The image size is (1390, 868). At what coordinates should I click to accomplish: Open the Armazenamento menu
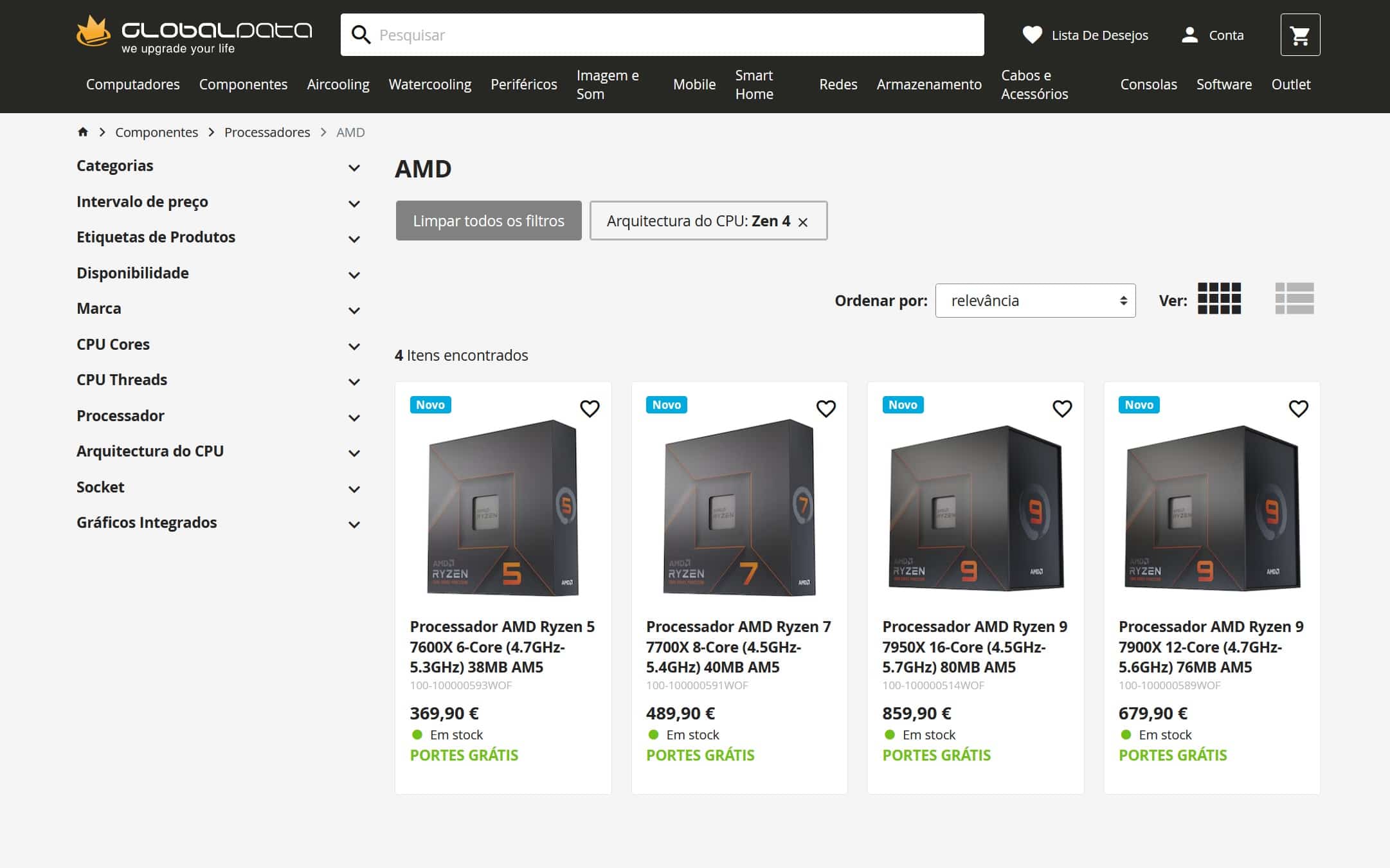(929, 84)
